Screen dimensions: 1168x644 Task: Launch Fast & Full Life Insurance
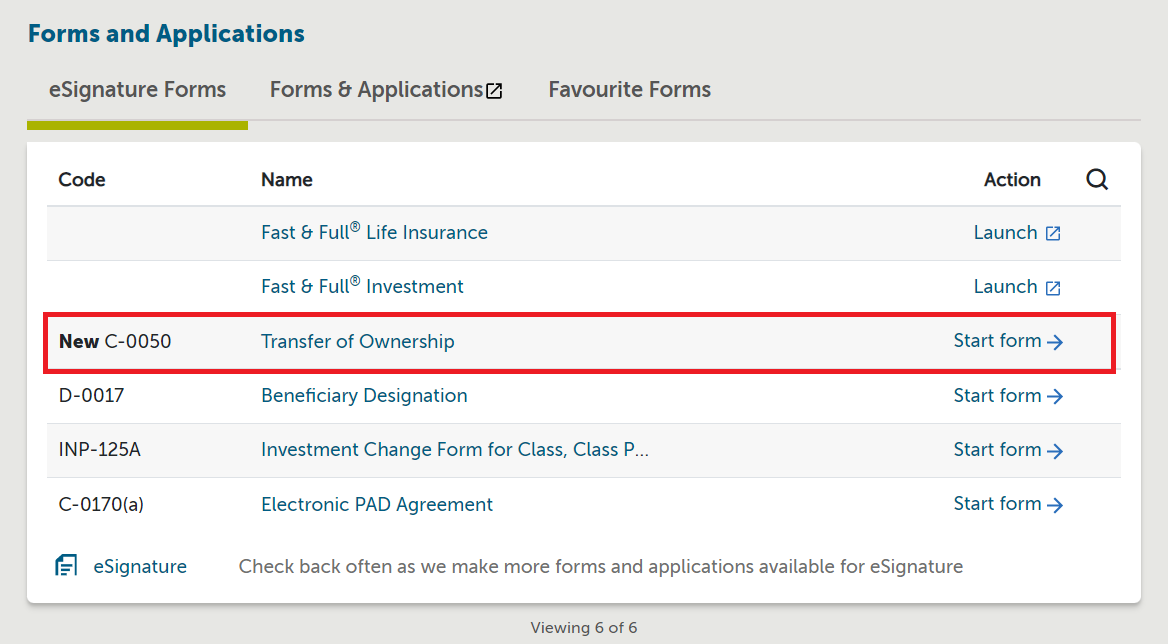point(1005,232)
